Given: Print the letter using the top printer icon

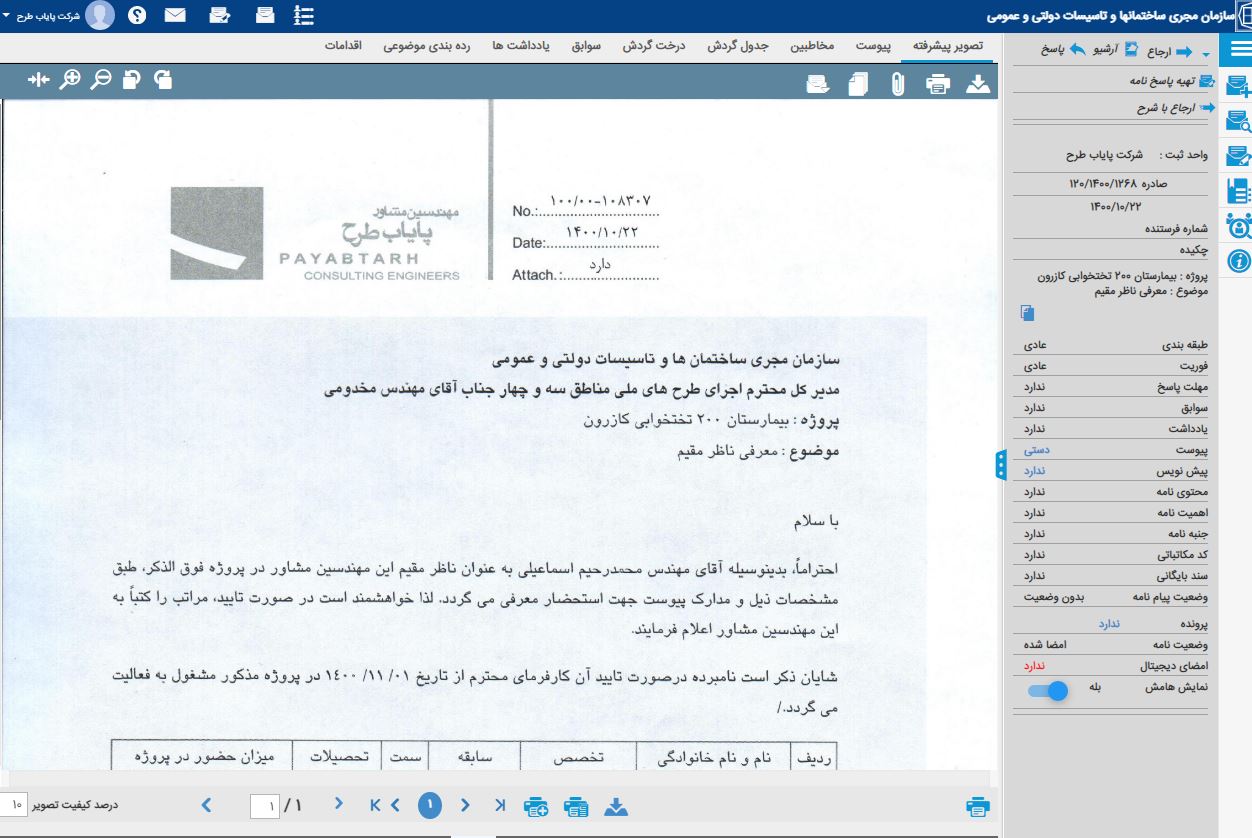Looking at the screenshot, I should tap(937, 84).
